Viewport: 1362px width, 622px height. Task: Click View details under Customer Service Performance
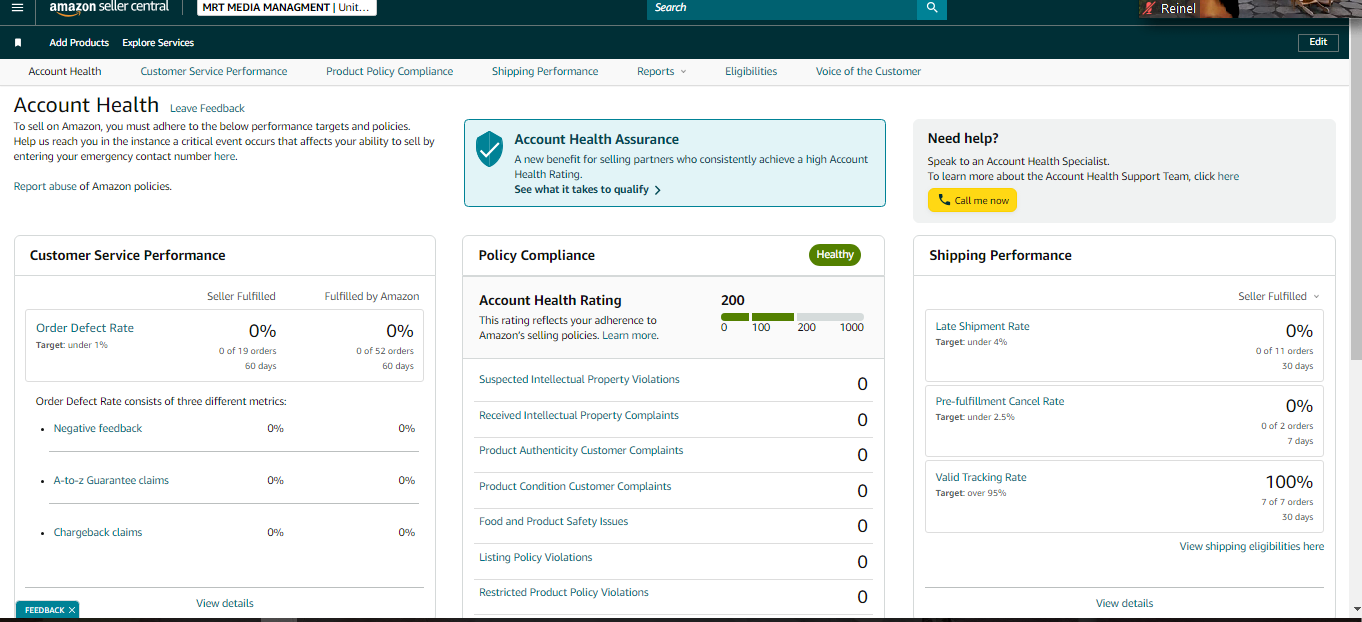point(225,603)
